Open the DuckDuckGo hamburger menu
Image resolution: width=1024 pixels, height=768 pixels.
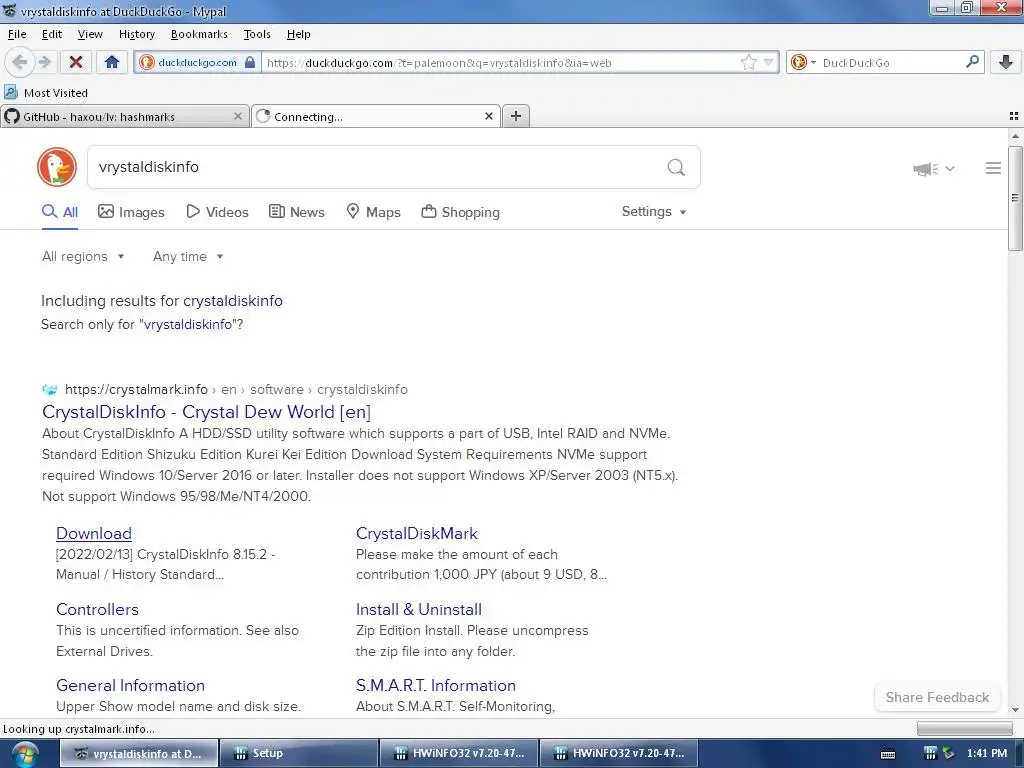click(x=993, y=168)
